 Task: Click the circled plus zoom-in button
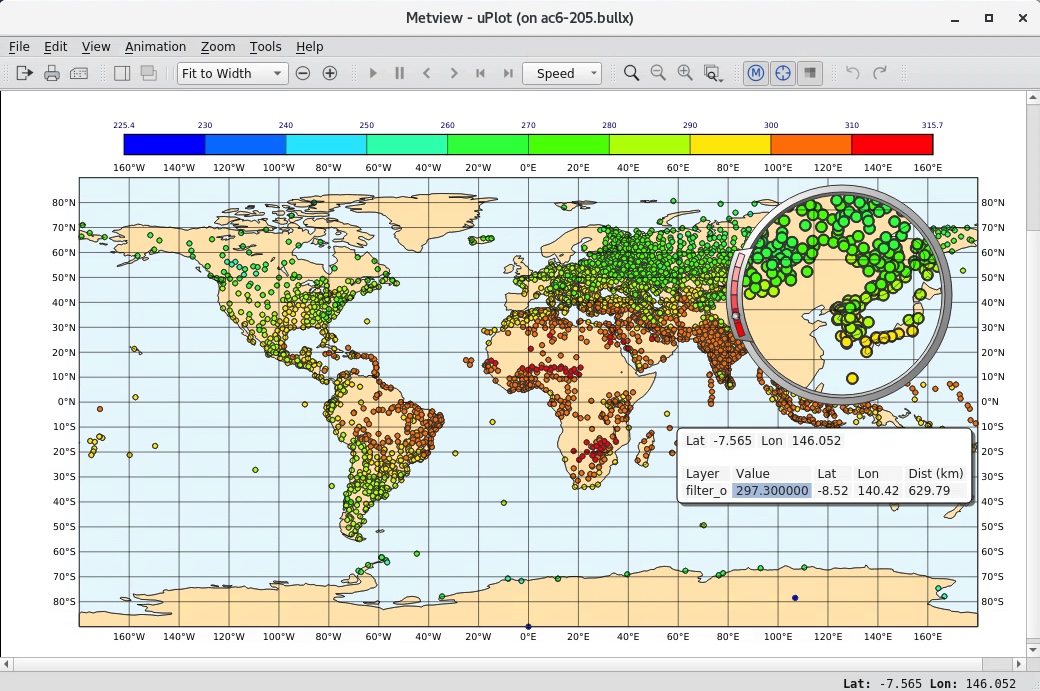pyautogui.click(x=330, y=73)
